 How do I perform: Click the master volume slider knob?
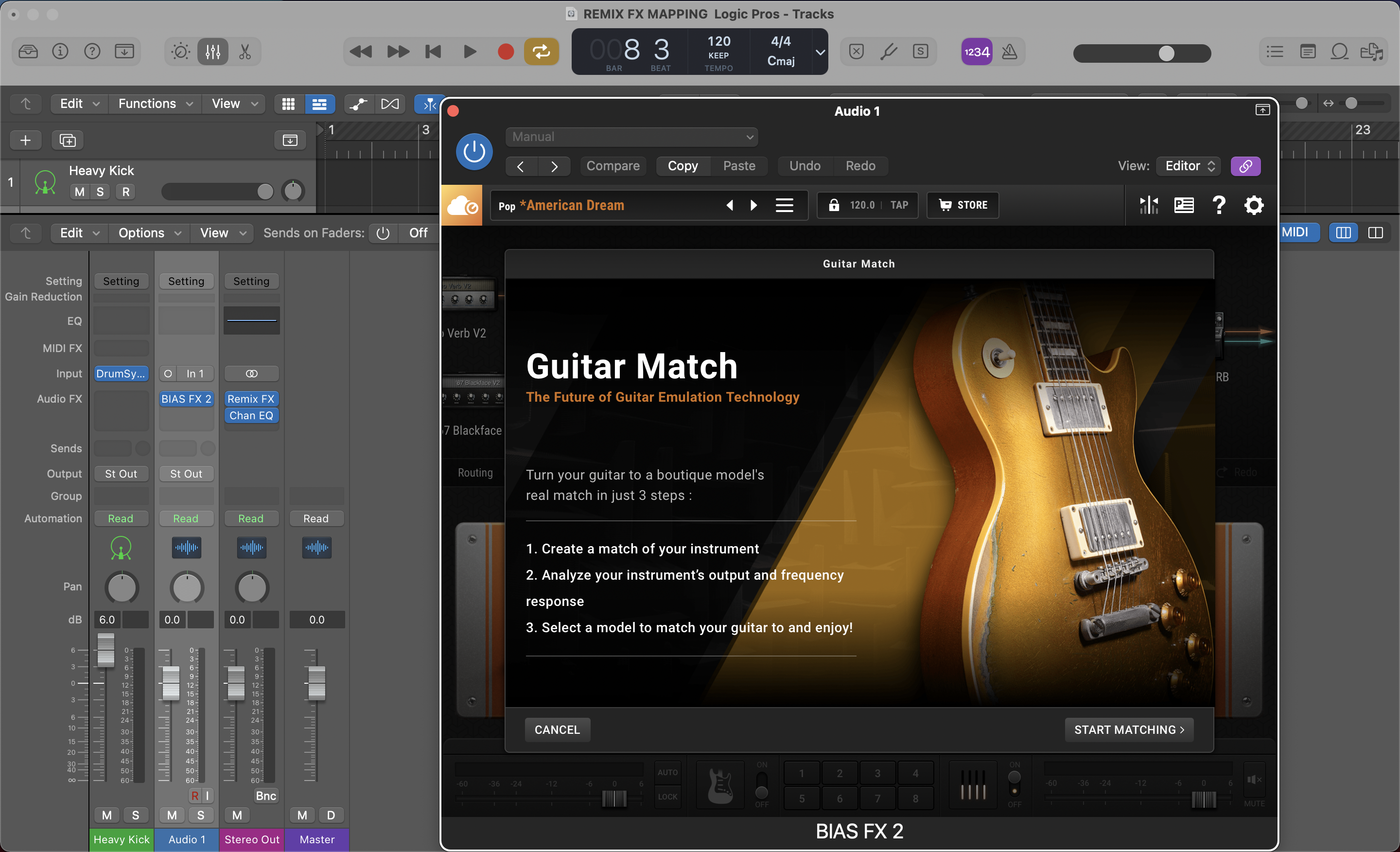pyautogui.click(x=1166, y=53)
